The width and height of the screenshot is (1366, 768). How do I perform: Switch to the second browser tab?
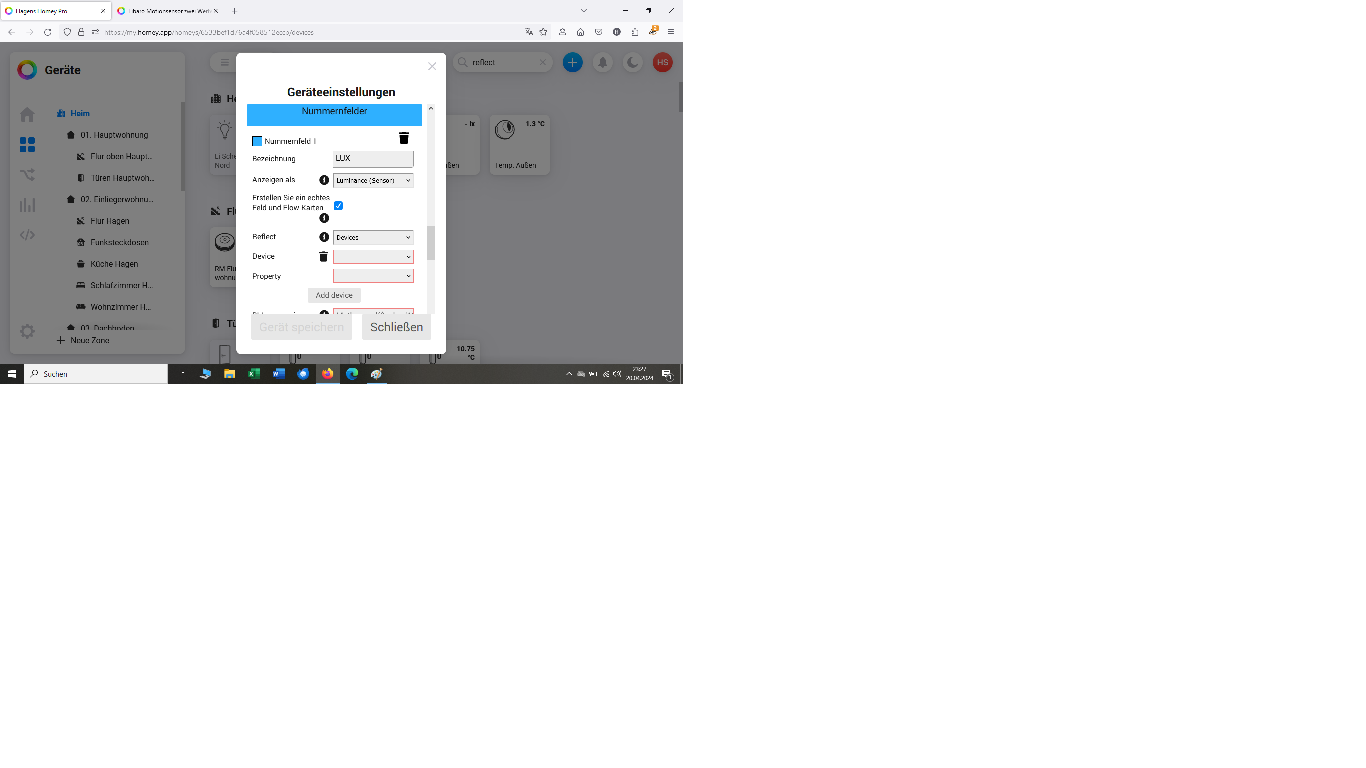click(x=167, y=10)
